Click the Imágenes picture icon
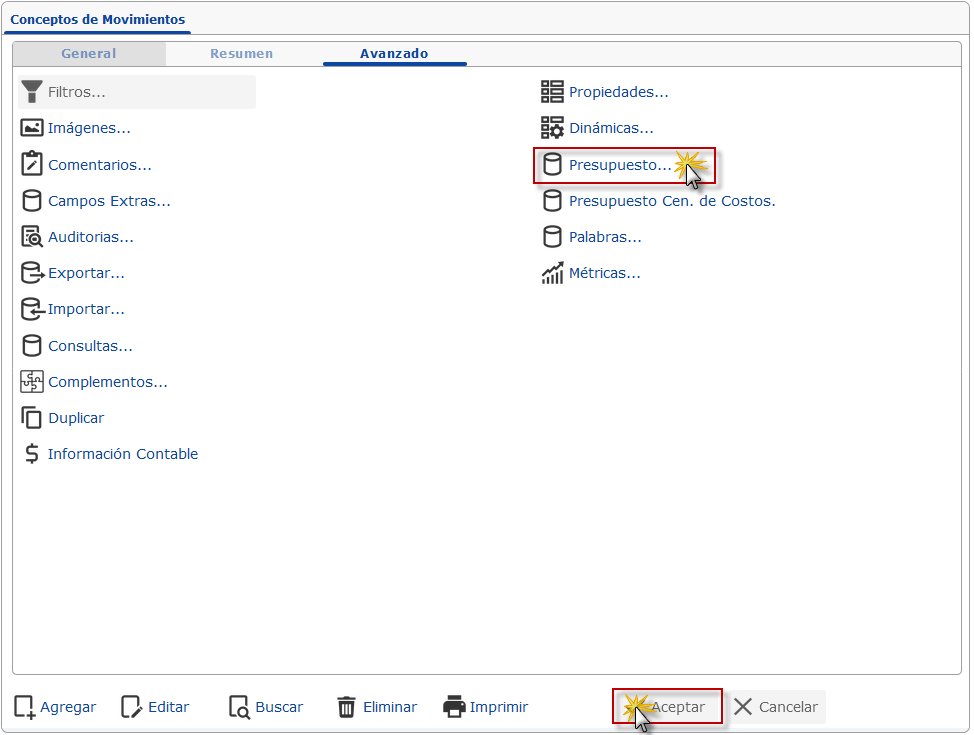The height and width of the screenshot is (735, 974). tap(32, 128)
